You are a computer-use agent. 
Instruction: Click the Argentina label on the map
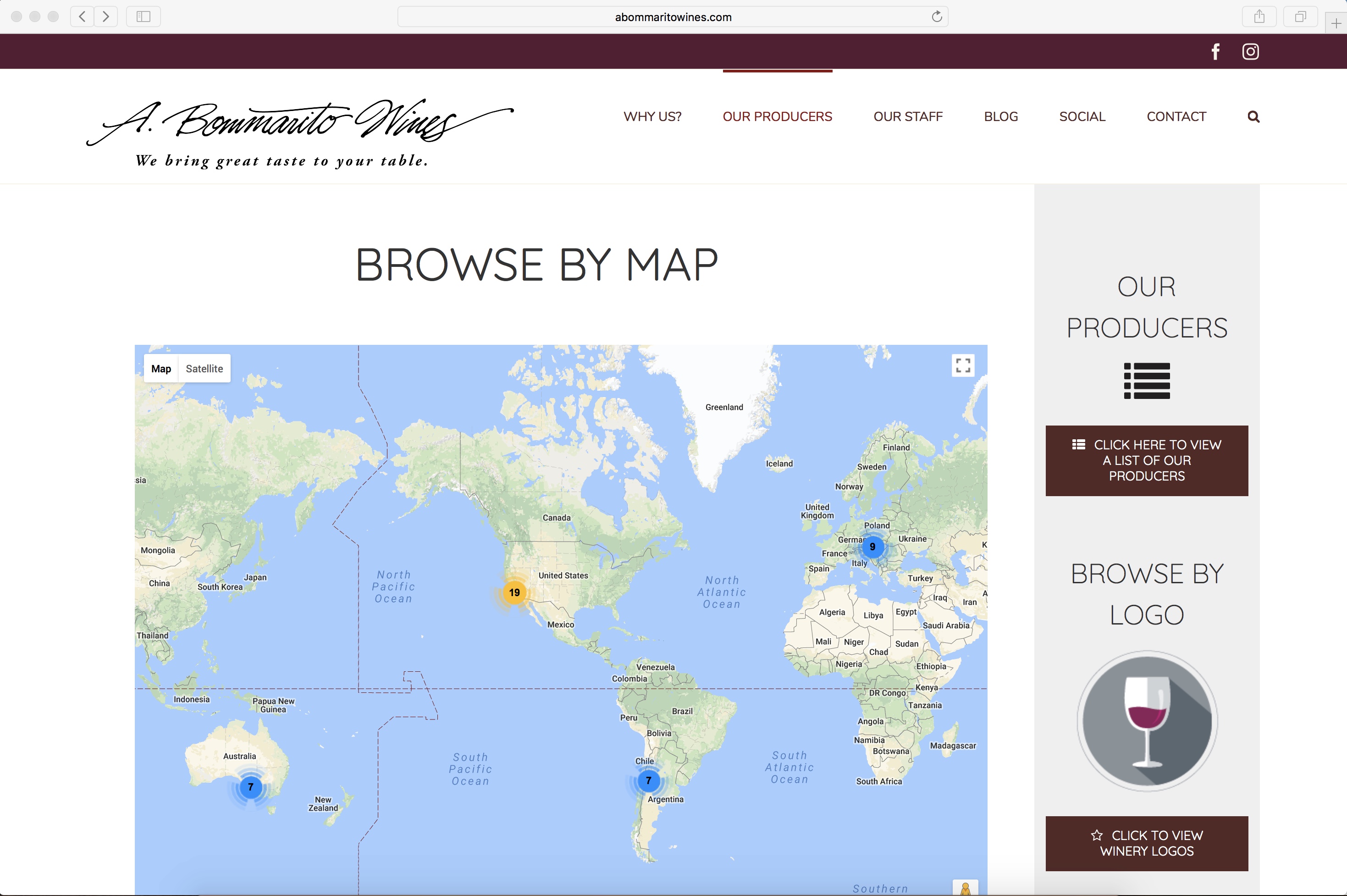coord(666,799)
